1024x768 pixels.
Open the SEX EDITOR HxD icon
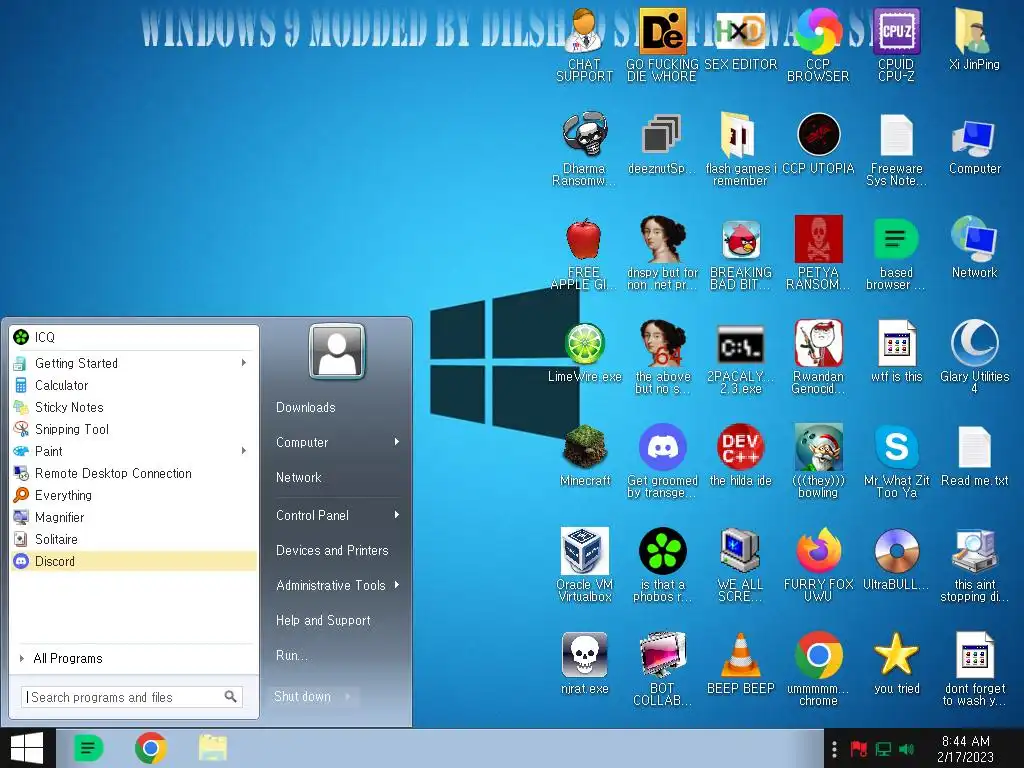click(x=740, y=39)
